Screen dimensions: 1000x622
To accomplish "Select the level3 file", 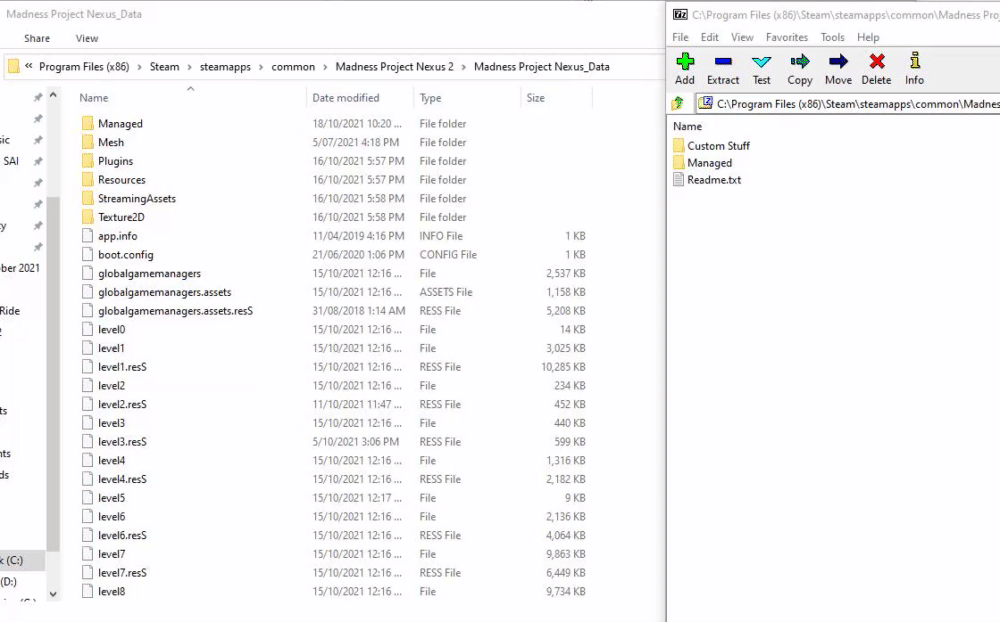I will 103,423.
